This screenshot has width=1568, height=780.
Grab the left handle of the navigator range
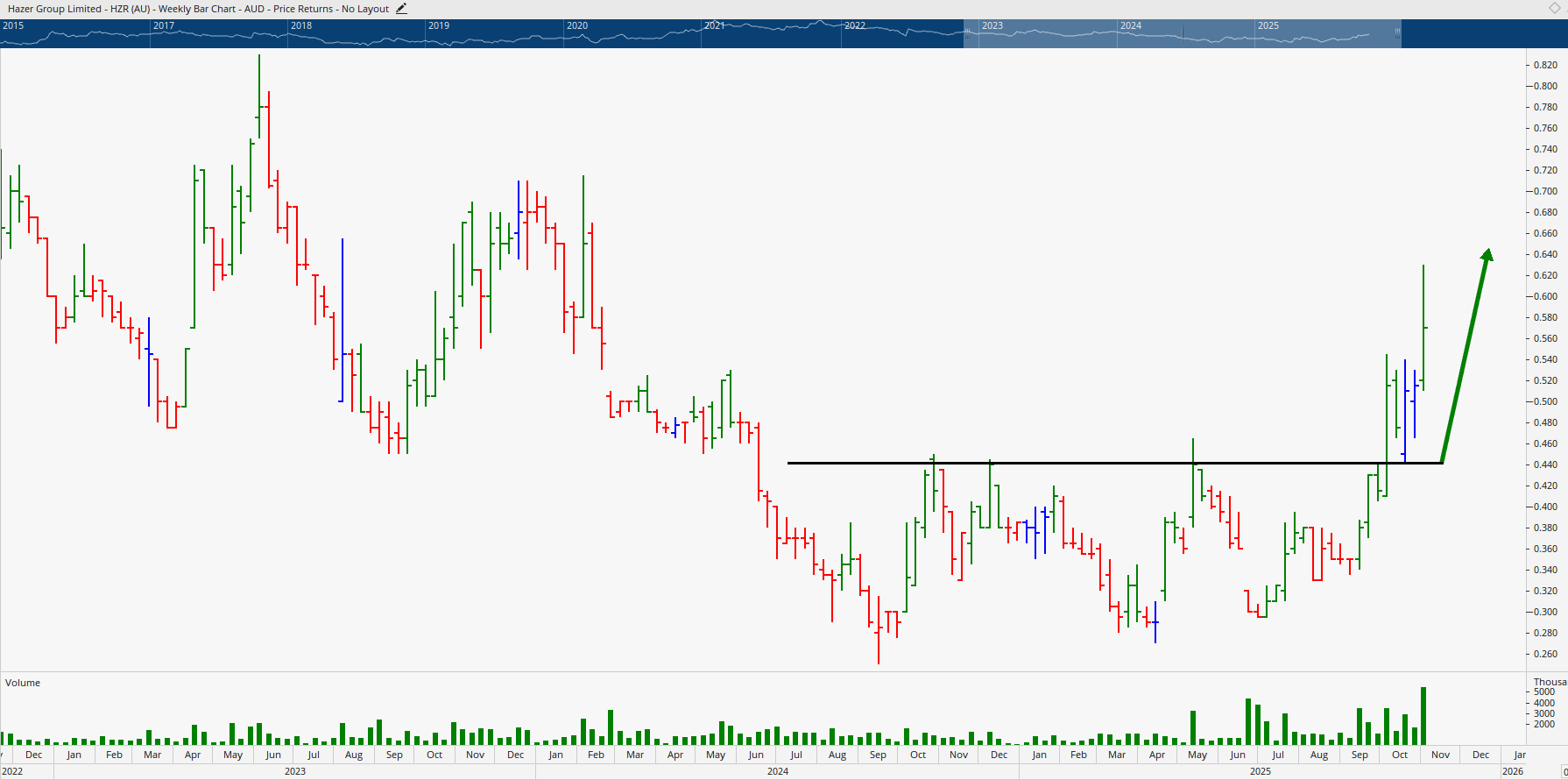tap(968, 32)
